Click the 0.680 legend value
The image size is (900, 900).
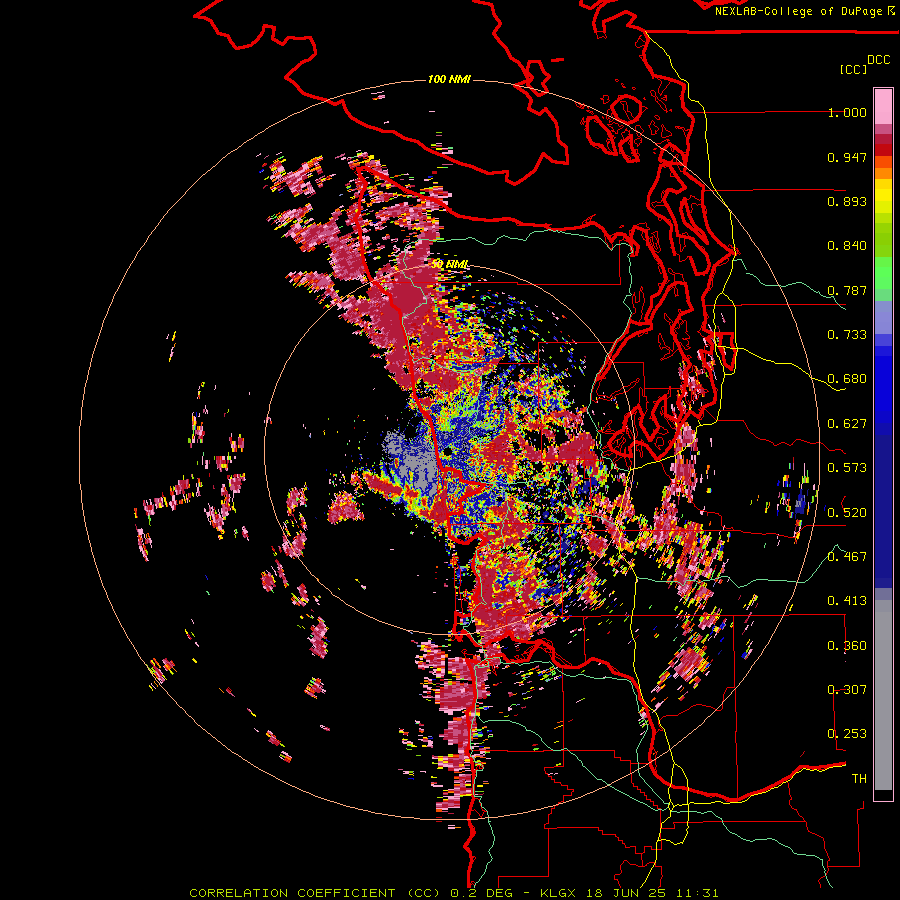pos(847,379)
